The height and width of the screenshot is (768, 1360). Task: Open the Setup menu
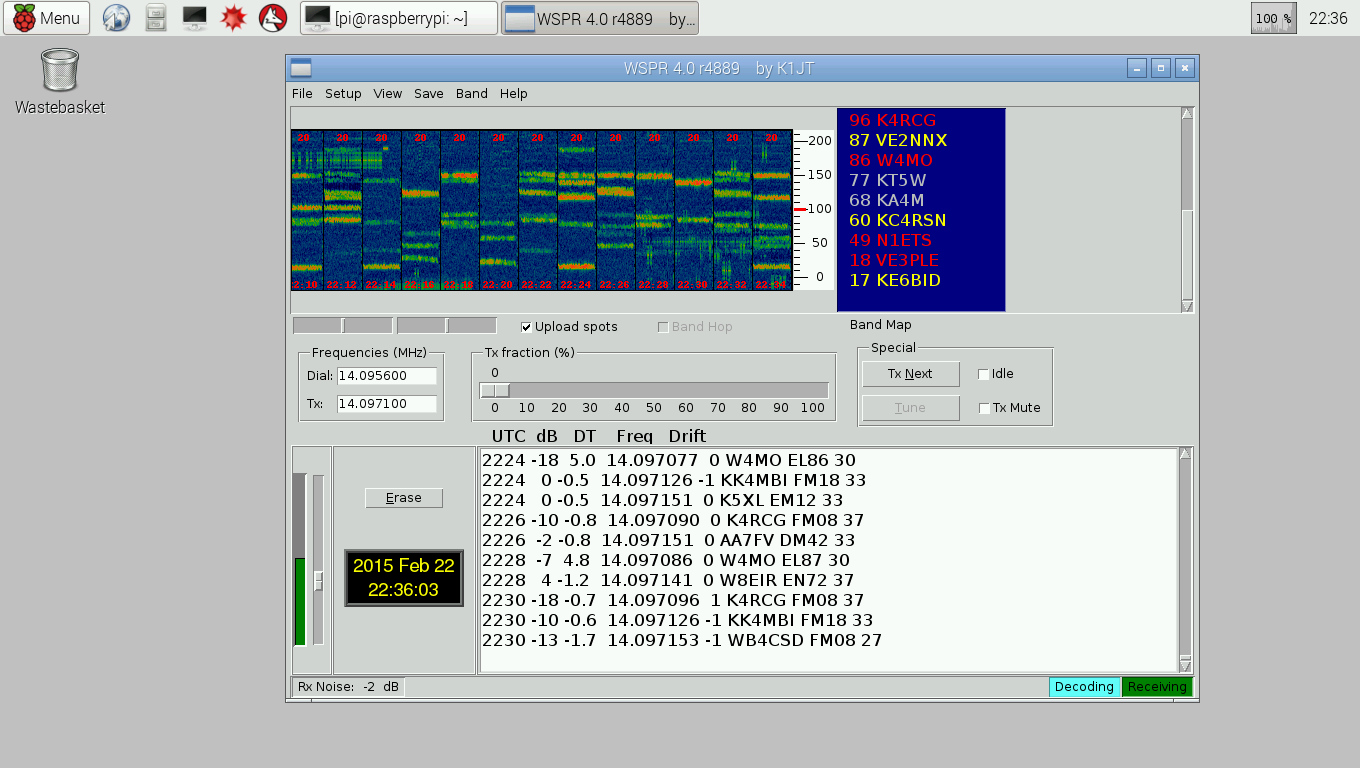point(343,94)
